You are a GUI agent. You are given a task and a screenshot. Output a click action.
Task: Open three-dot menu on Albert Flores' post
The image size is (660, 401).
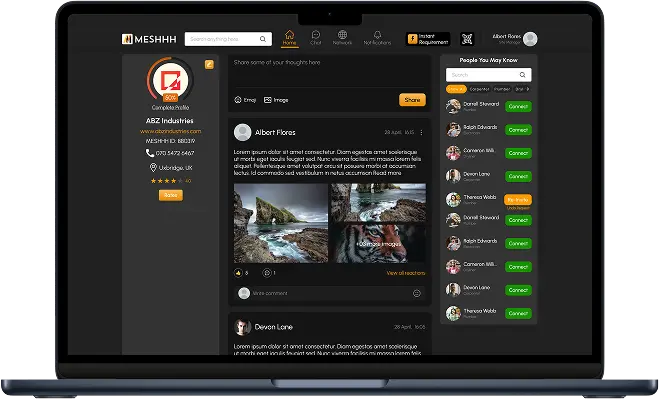[421, 132]
